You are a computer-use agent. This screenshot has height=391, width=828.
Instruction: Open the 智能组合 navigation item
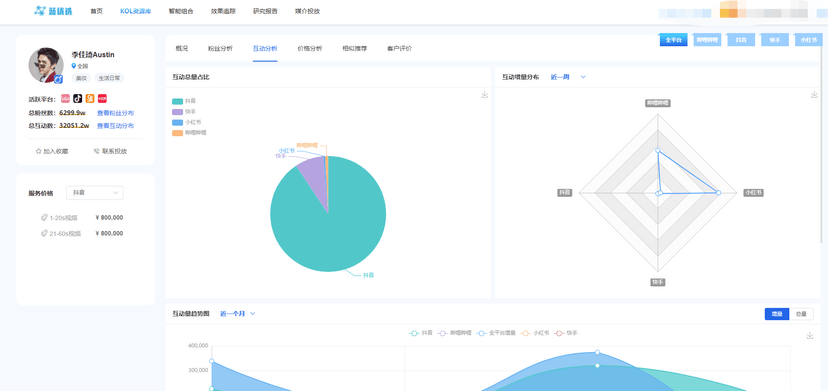(x=181, y=11)
